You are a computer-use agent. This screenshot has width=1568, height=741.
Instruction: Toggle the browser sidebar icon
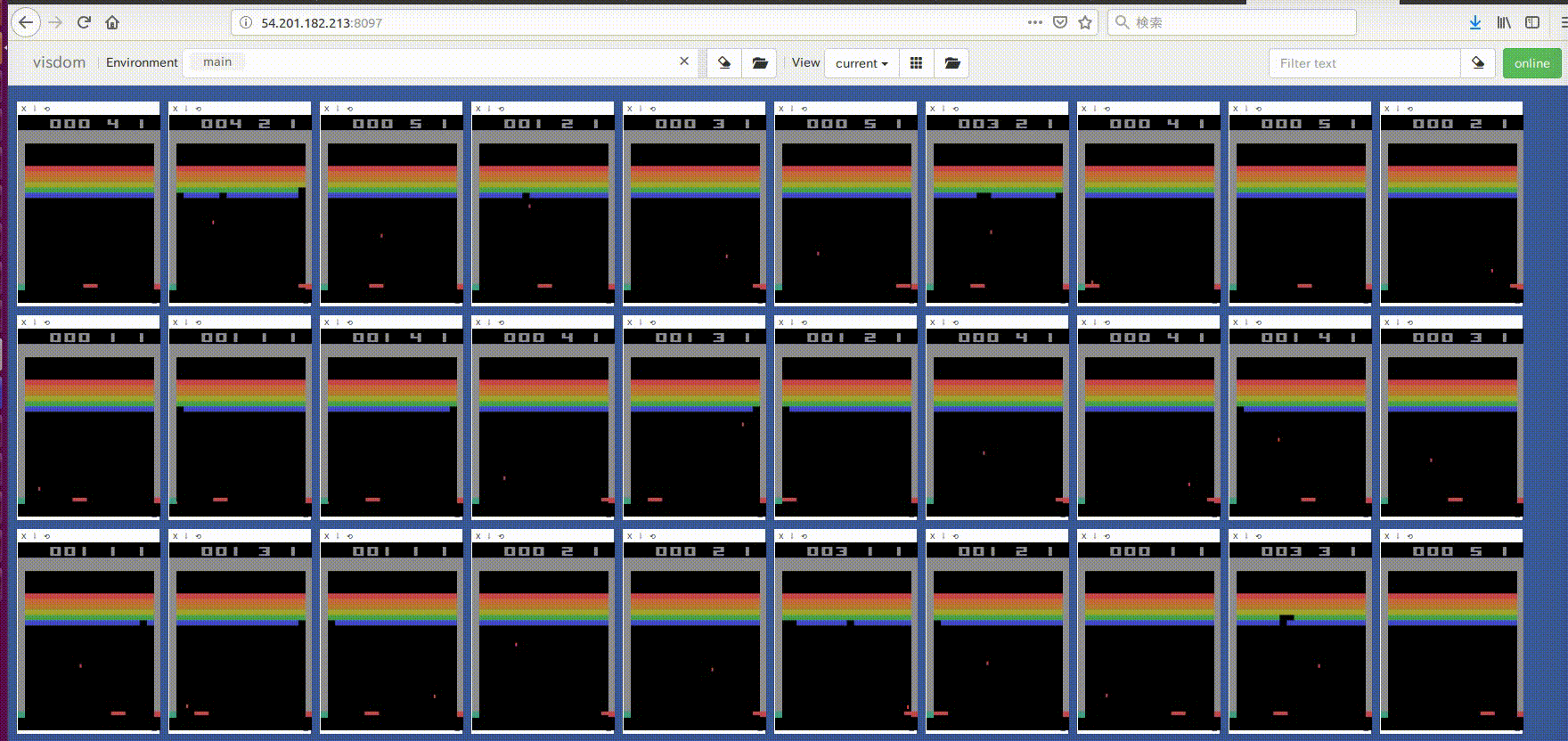[x=1532, y=22]
